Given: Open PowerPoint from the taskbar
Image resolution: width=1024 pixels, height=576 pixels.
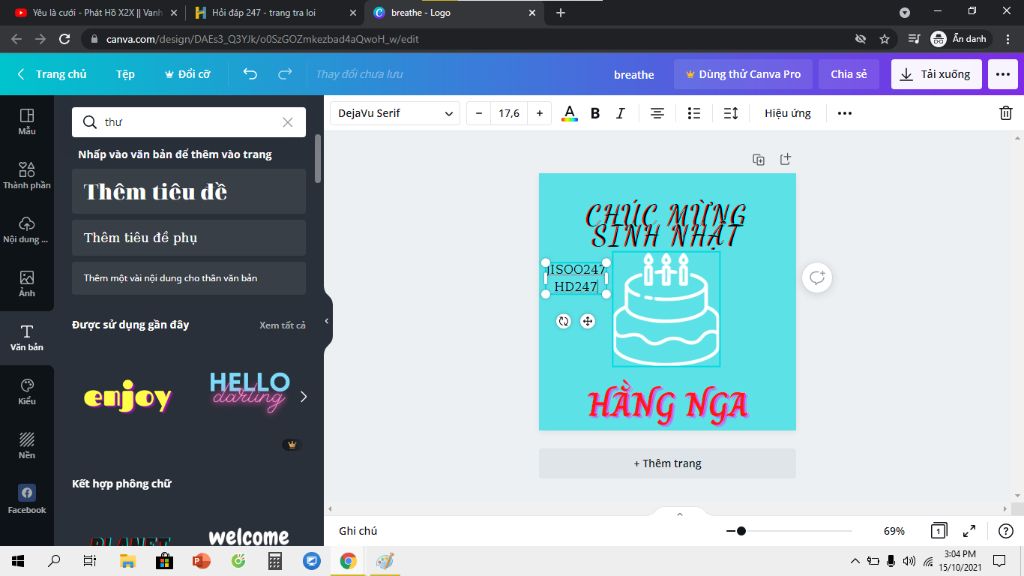Looking at the screenshot, I should pos(201,561).
